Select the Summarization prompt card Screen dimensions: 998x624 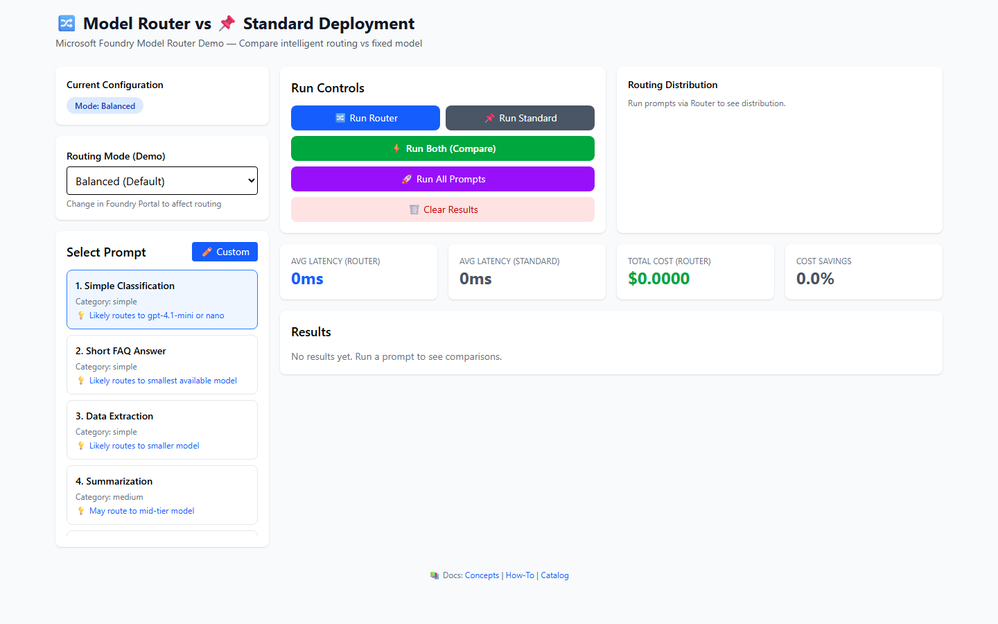coord(162,495)
